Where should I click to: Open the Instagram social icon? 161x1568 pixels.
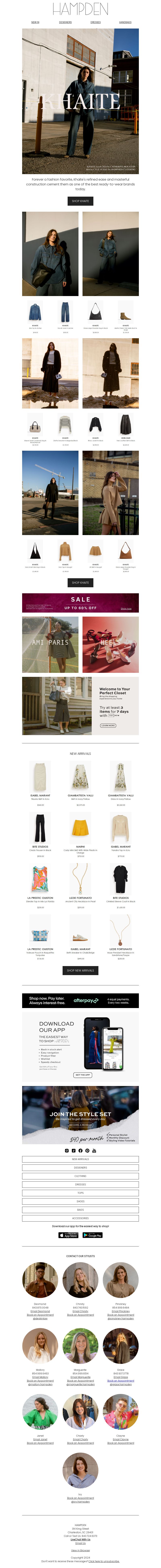click(x=67, y=1150)
